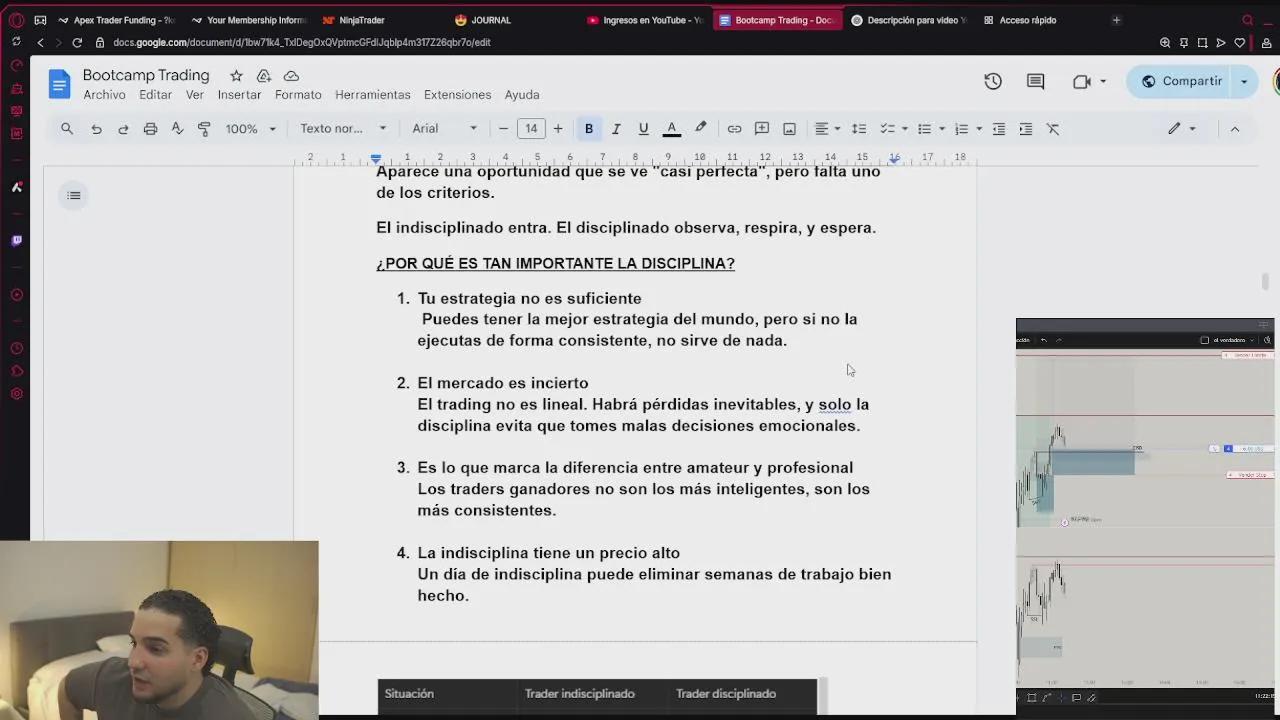1280x720 pixels.
Task: Redo the last undone edit
Action: pyautogui.click(x=123, y=128)
